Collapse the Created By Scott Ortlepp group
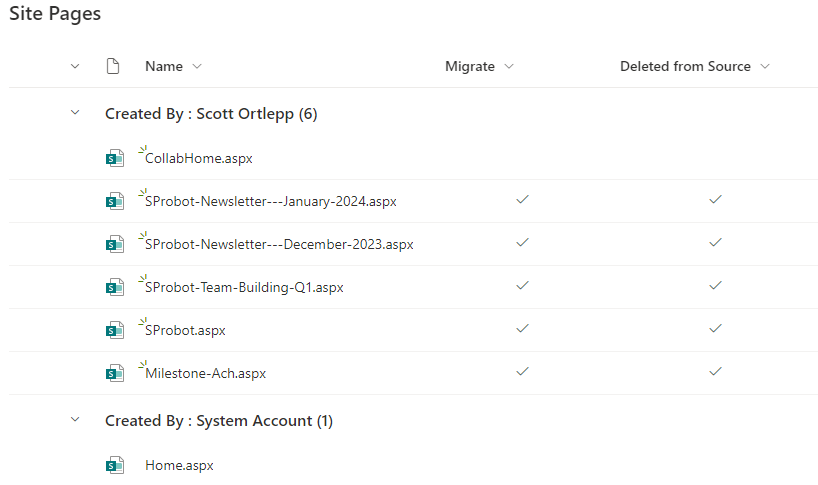Viewport: 818px width, 485px height. (75, 113)
